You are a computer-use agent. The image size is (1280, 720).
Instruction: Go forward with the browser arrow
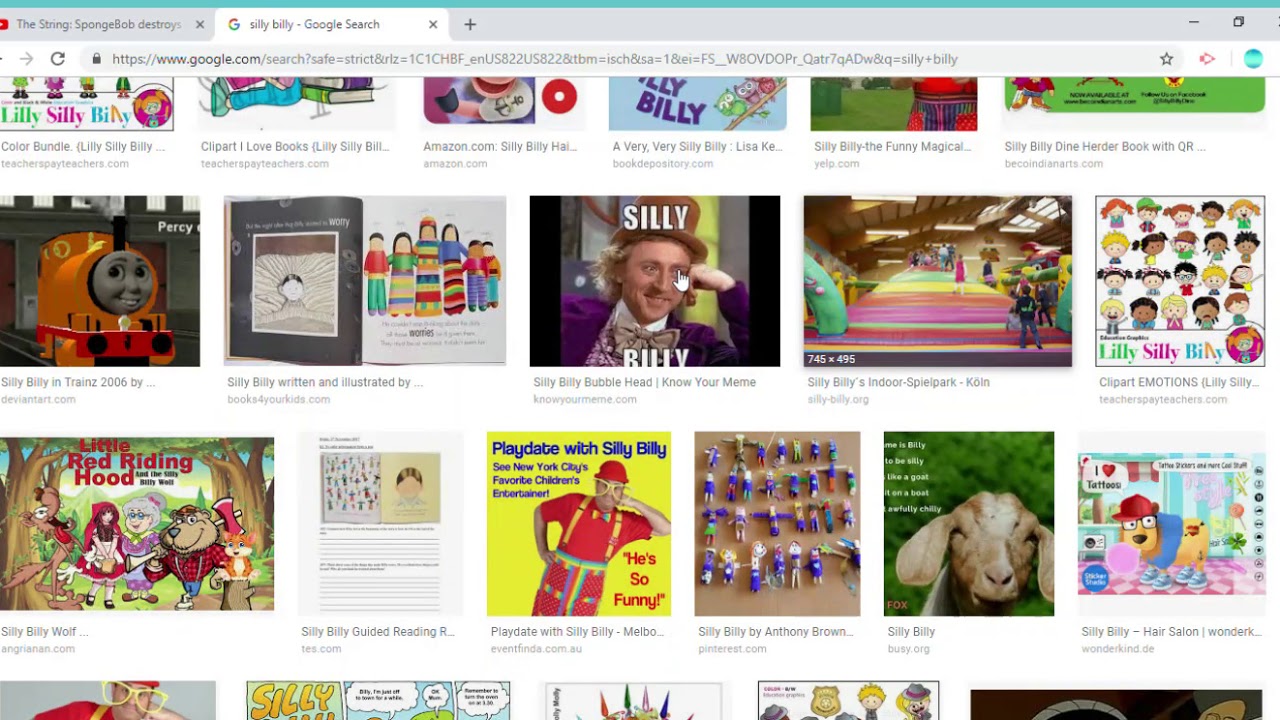[26, 59]
